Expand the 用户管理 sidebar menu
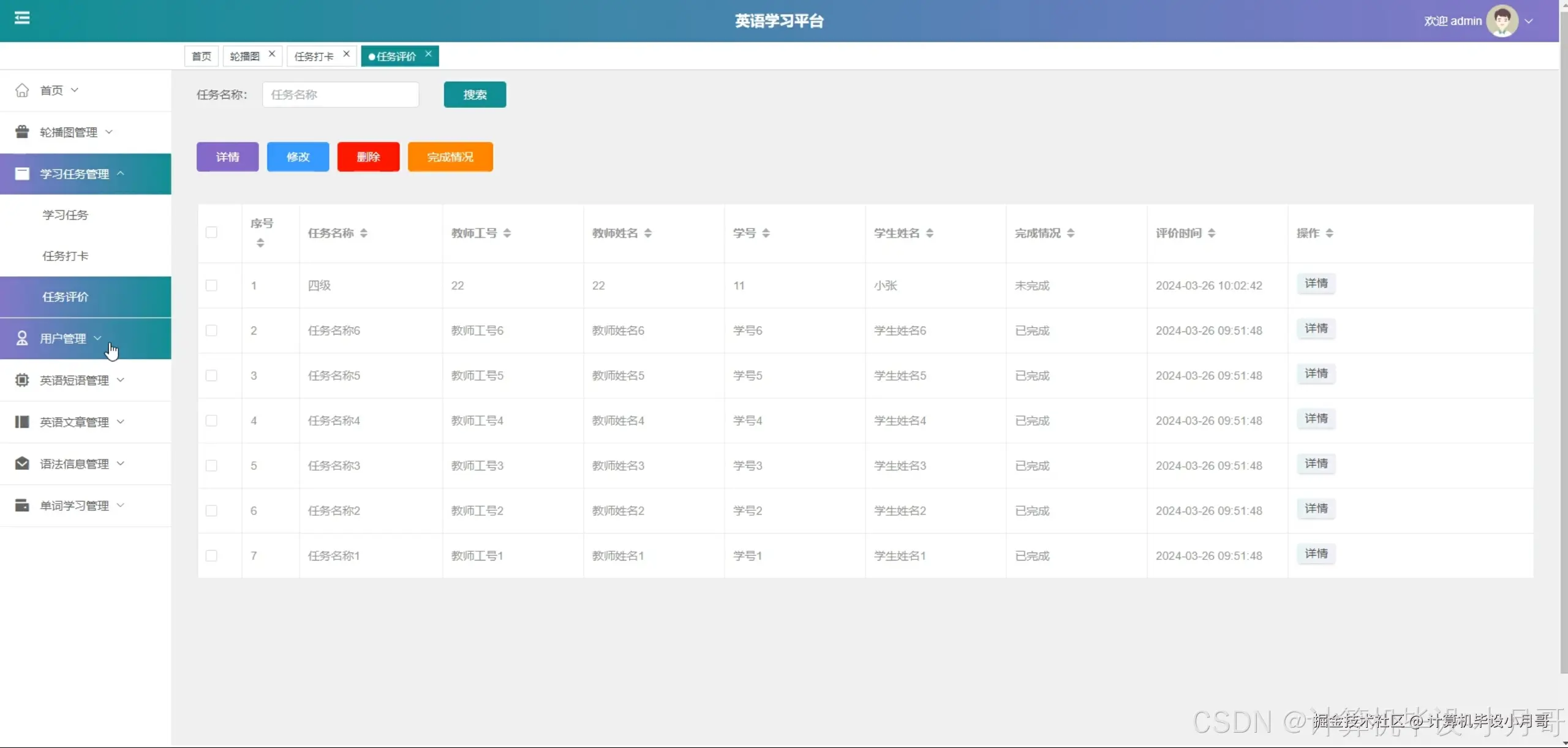This screenshot has height=748, width=1568. [64, 338]
